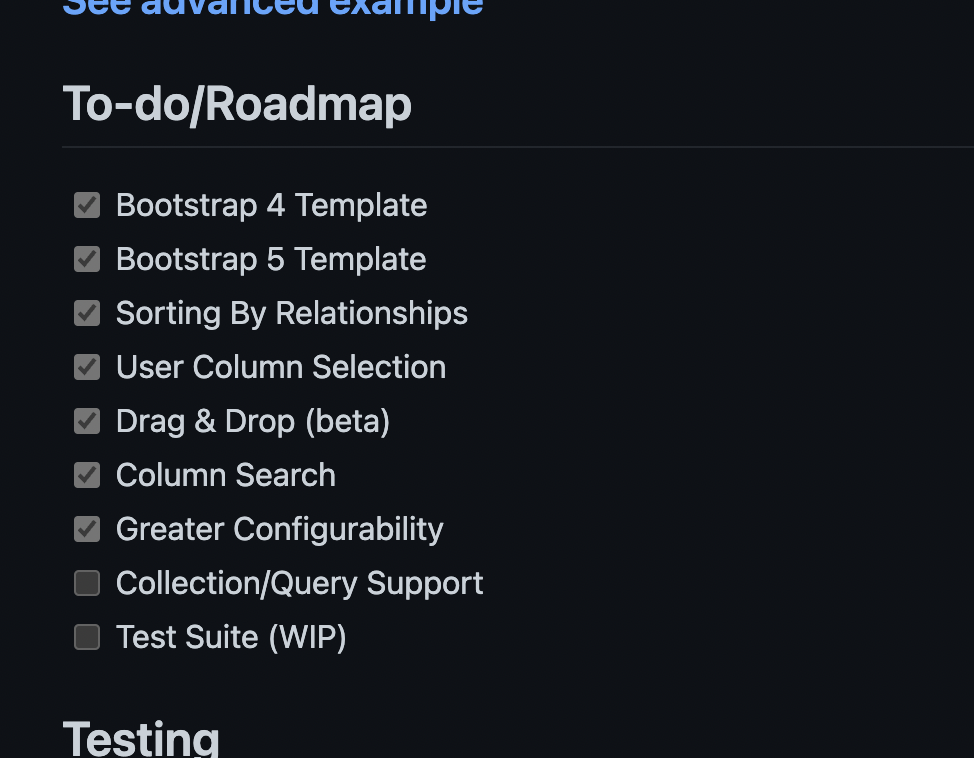The width and height of the screenshot is (974, 758).
Task: Toggle the Drag & Drop (beta) checkbox
Action: click(87, 421)
